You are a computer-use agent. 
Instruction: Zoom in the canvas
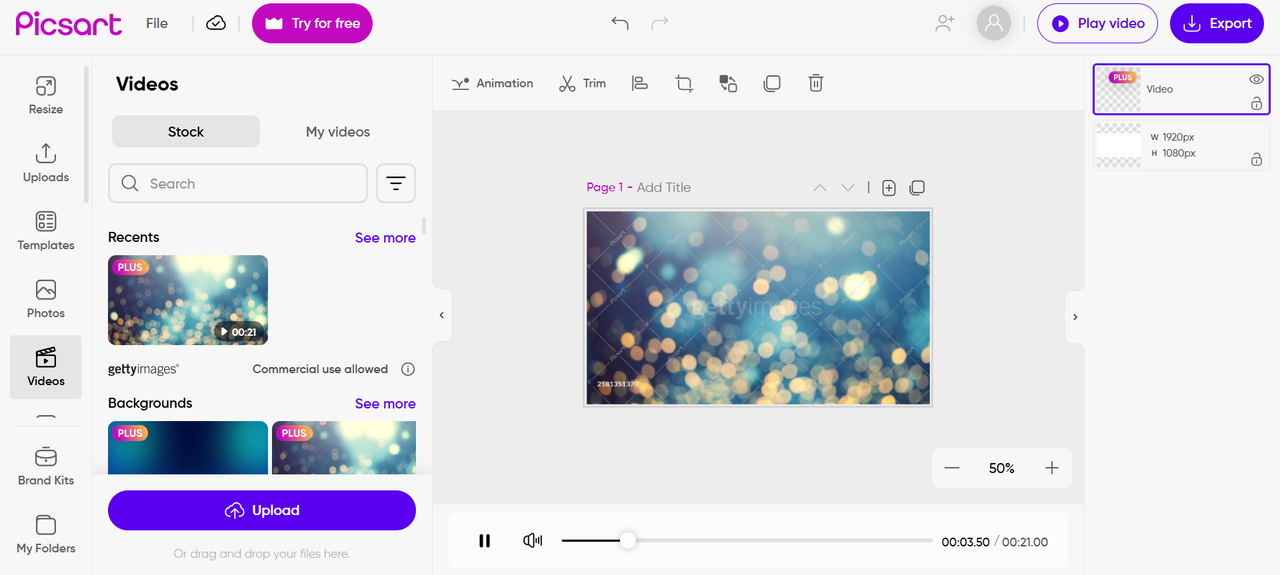(x=1052, y=468)
